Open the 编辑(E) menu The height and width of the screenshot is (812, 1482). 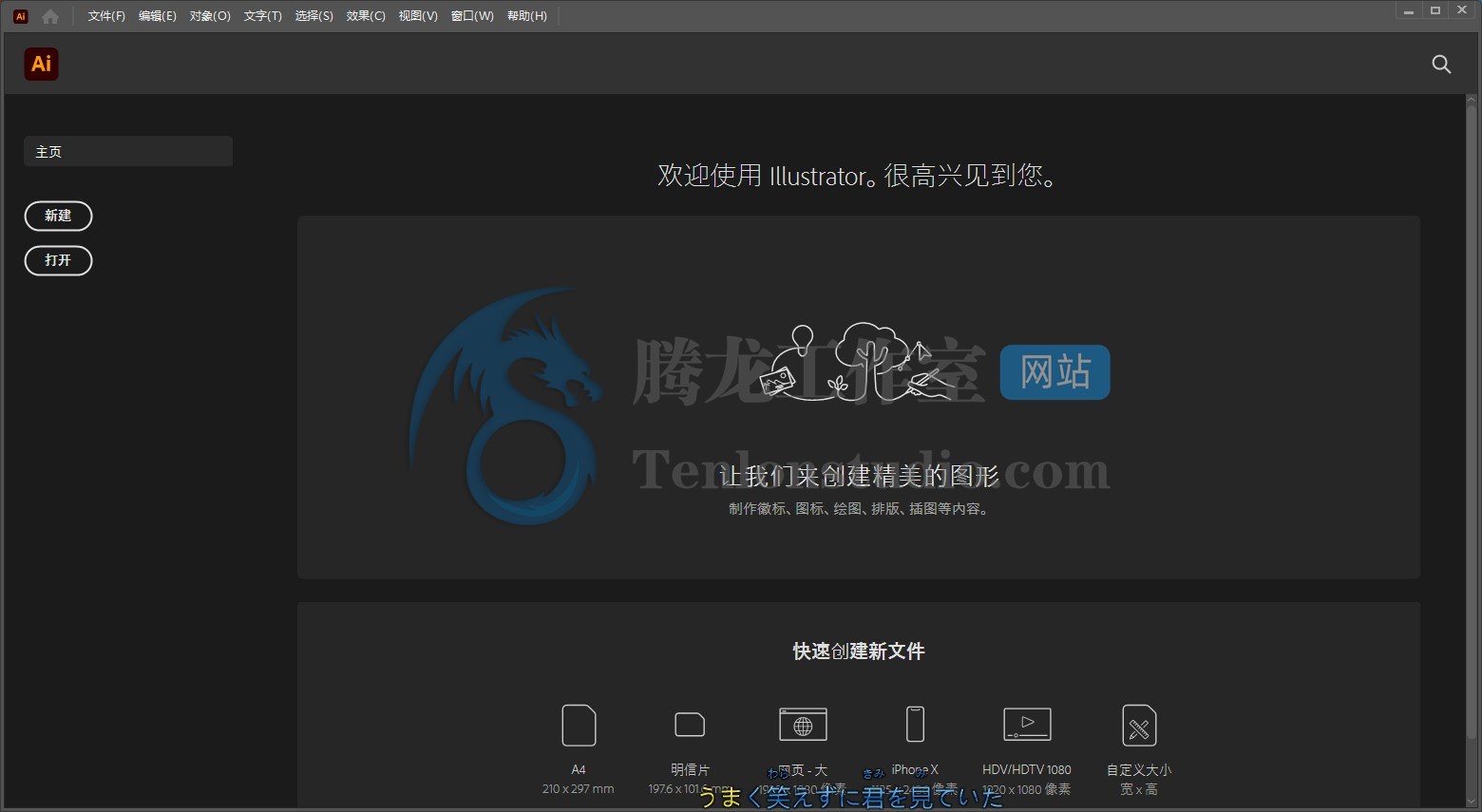coord(158,16)
